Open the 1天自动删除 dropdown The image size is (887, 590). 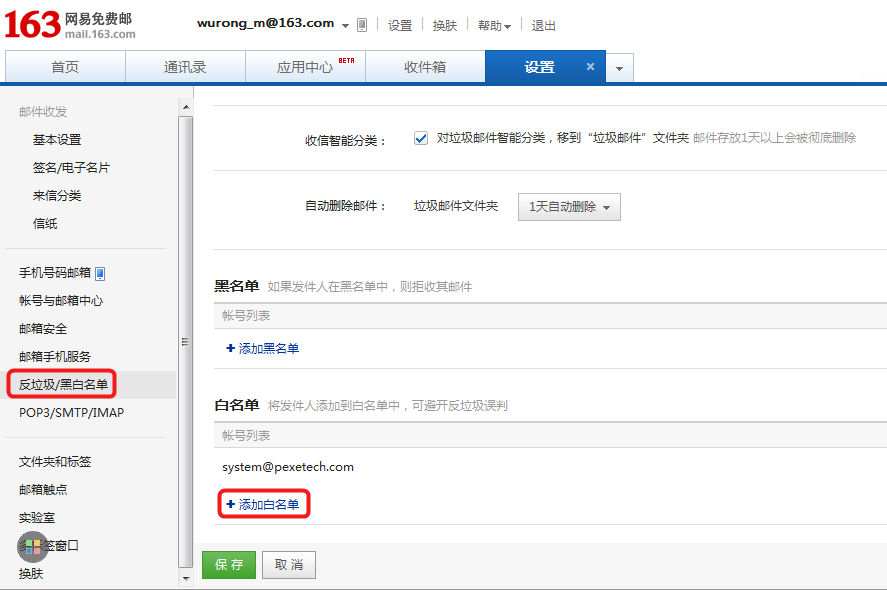570,207
